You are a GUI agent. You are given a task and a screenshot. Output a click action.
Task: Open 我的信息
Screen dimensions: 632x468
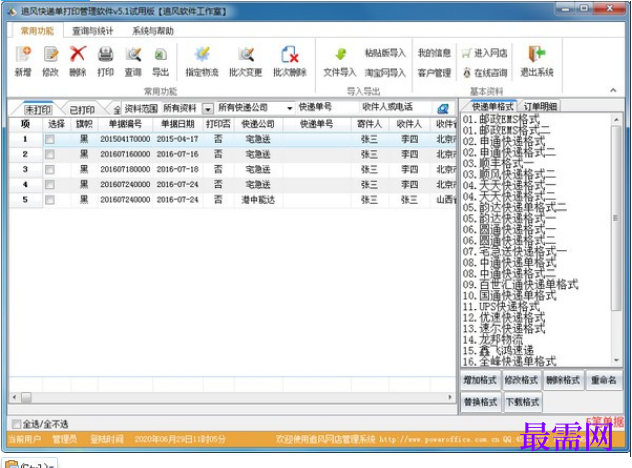(434, 53)
